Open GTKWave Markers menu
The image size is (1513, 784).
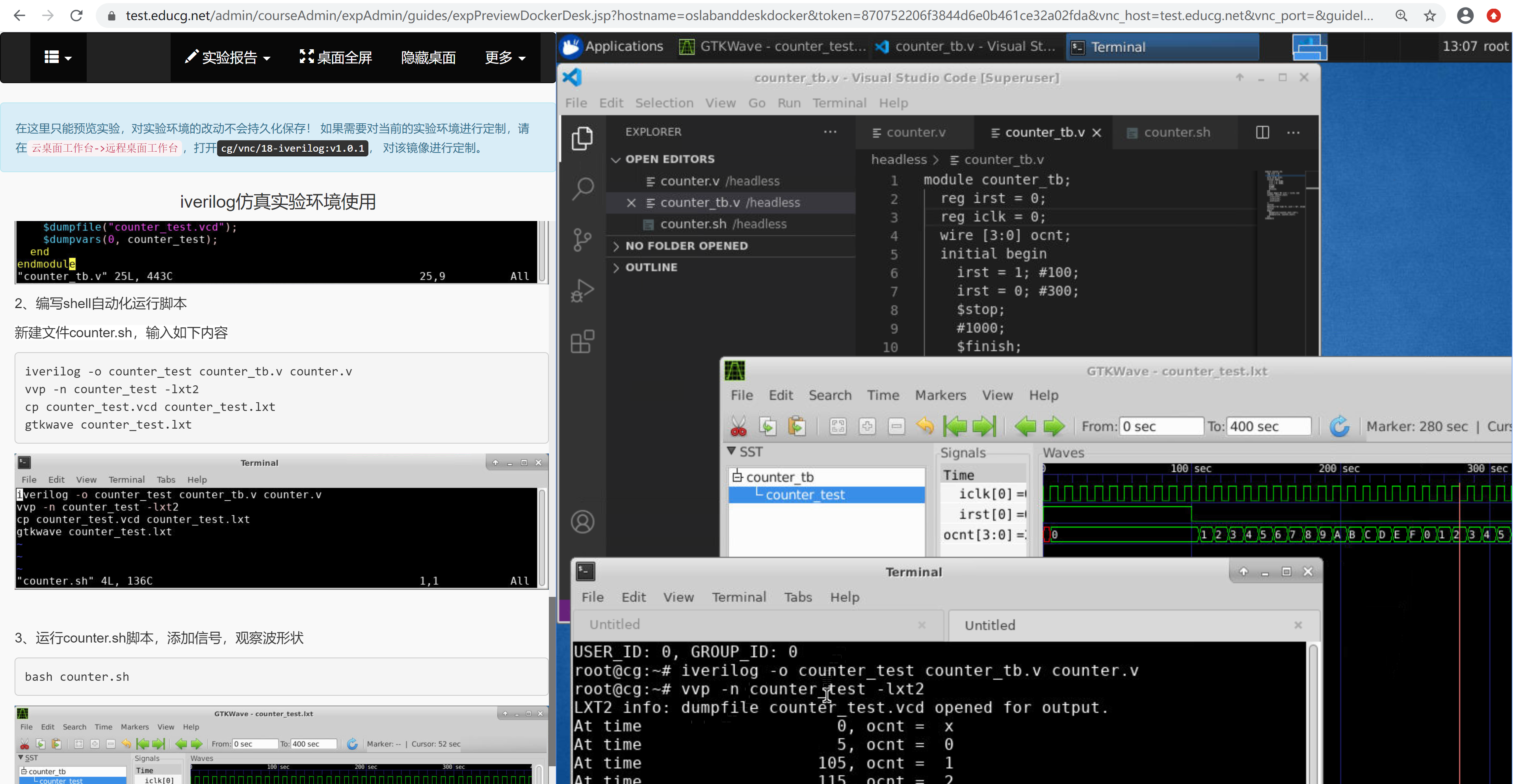tap(941, 395)
